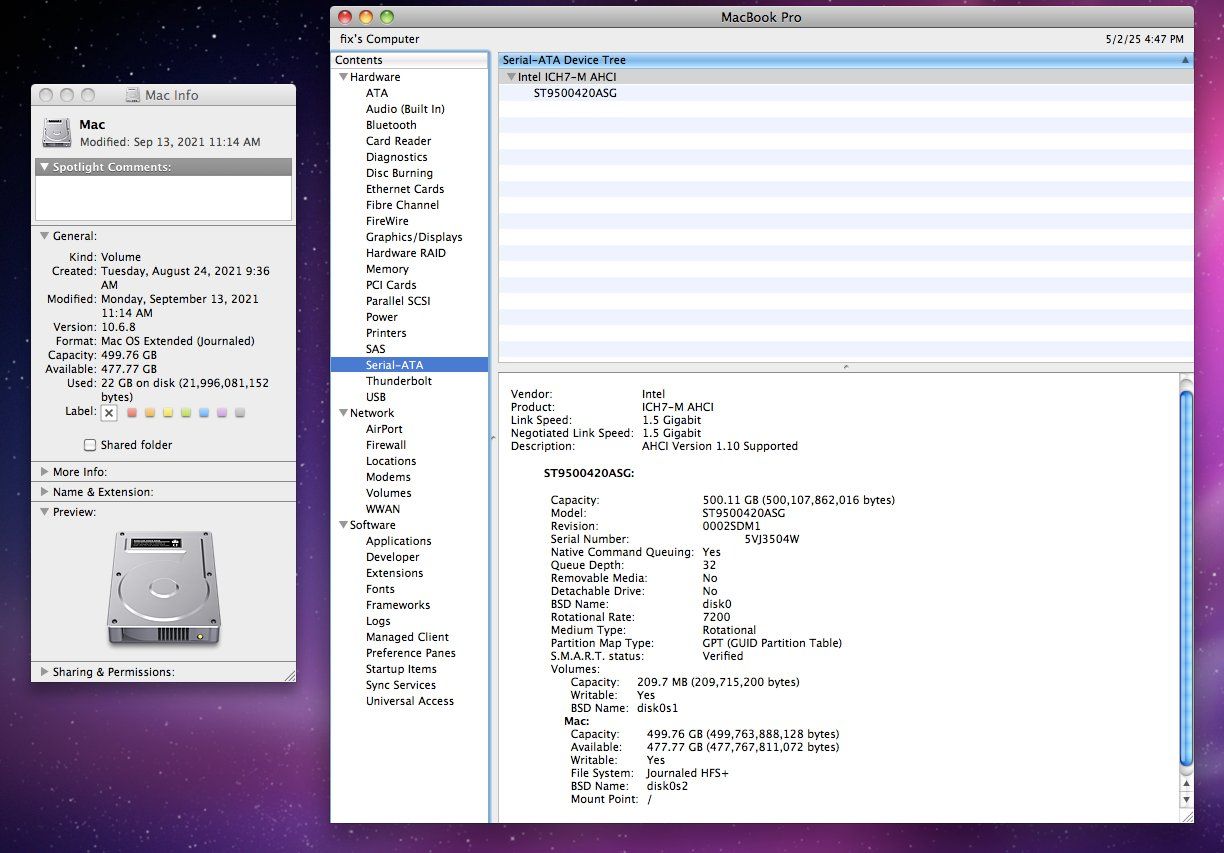This screenshot has width=1224, height=853.
Task: Open the USB hardware entry
Action: (x=376, y=397)
